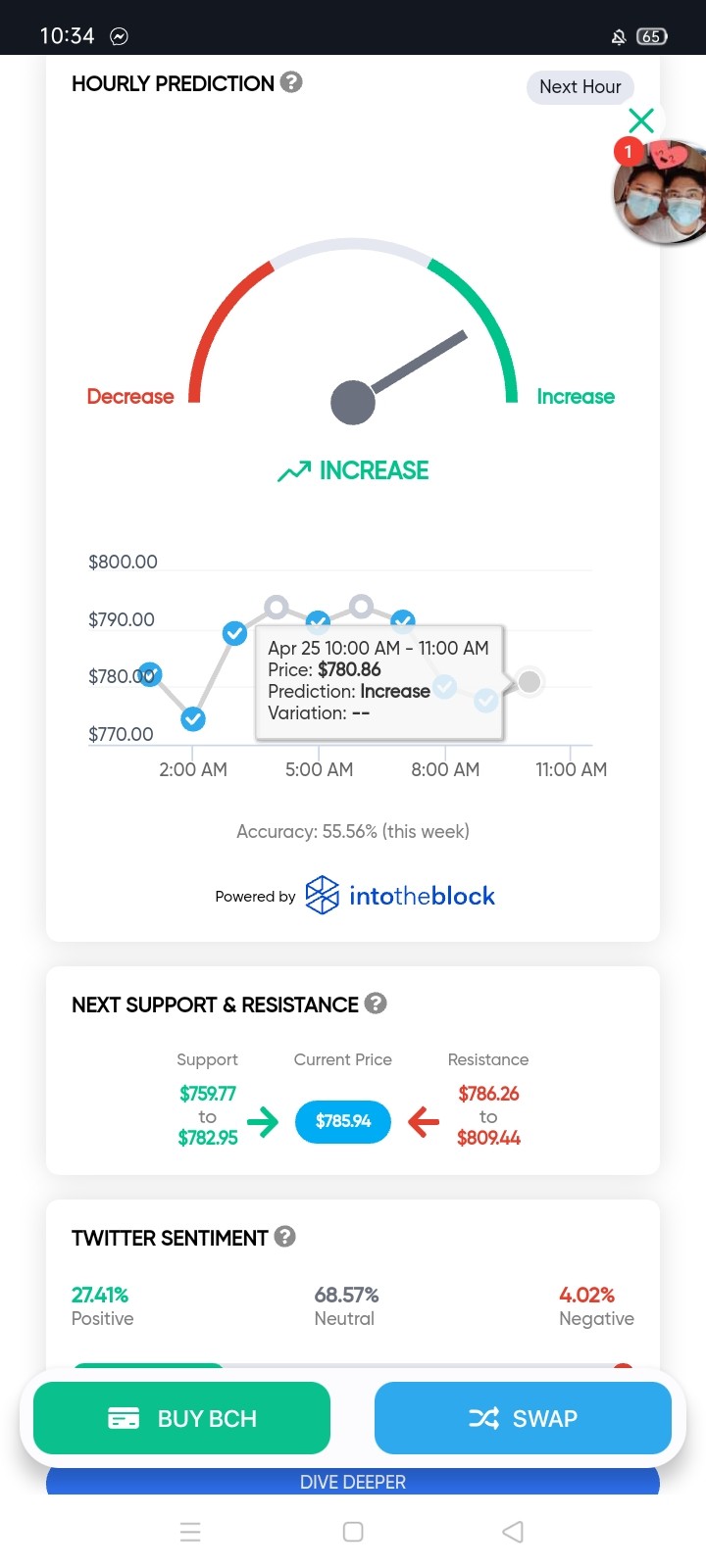Click the SWAP button
This screenshot has height=1568, width=706.
click(x=523, y=1418)
